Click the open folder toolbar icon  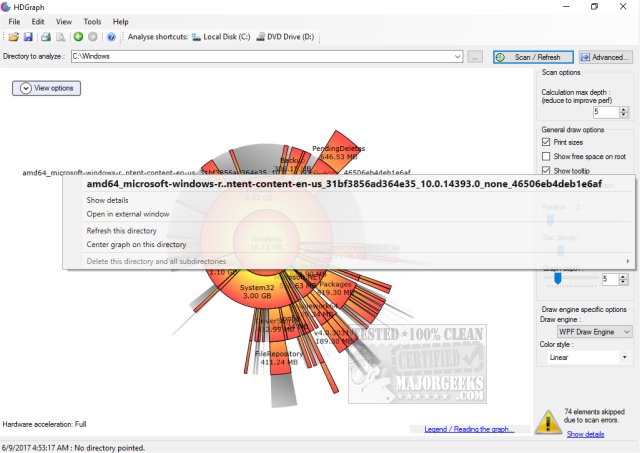(x=14, y=37)
